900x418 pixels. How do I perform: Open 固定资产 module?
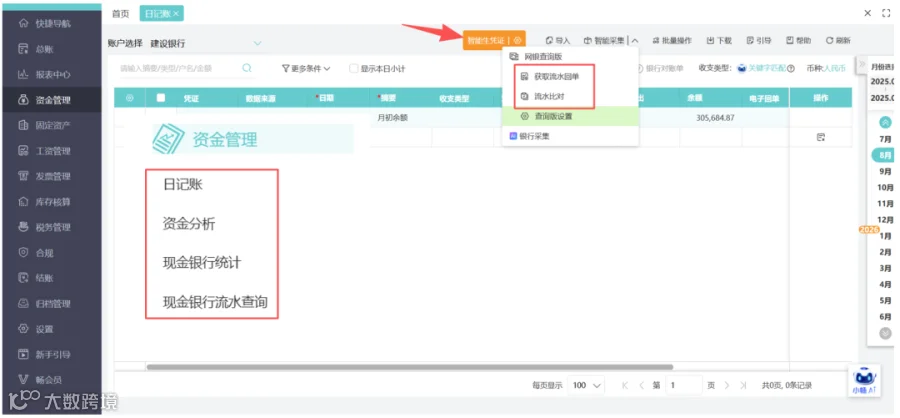(44, 125)
